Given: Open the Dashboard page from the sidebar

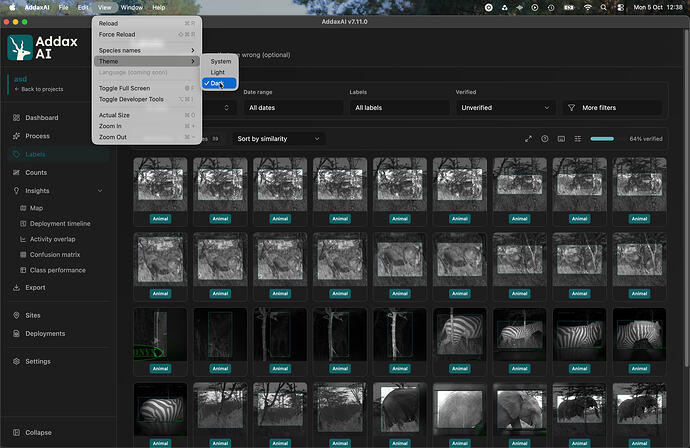Looking at the screenshot, I should [41, 118].
